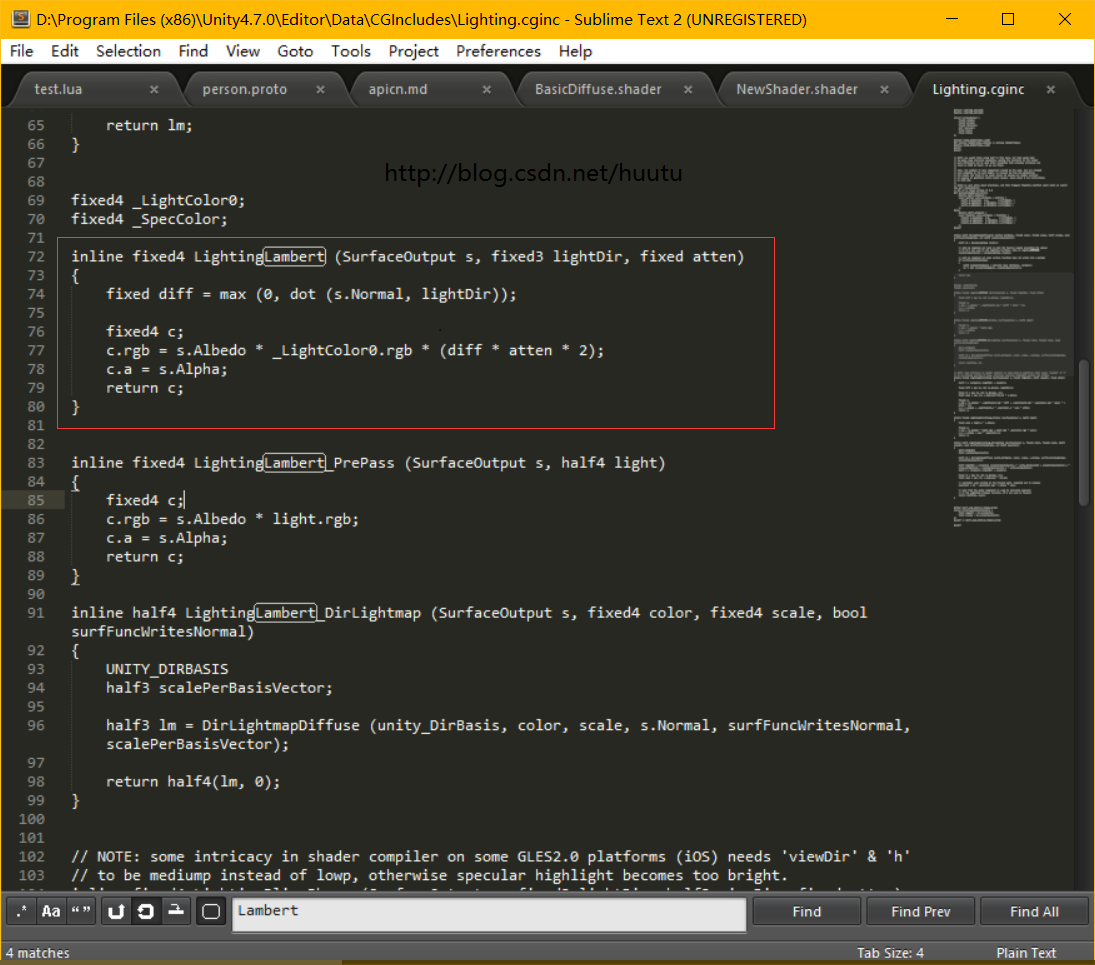The image size is (1095, 965).
Task: Close the person.proto tab
Action: [321, 89]
